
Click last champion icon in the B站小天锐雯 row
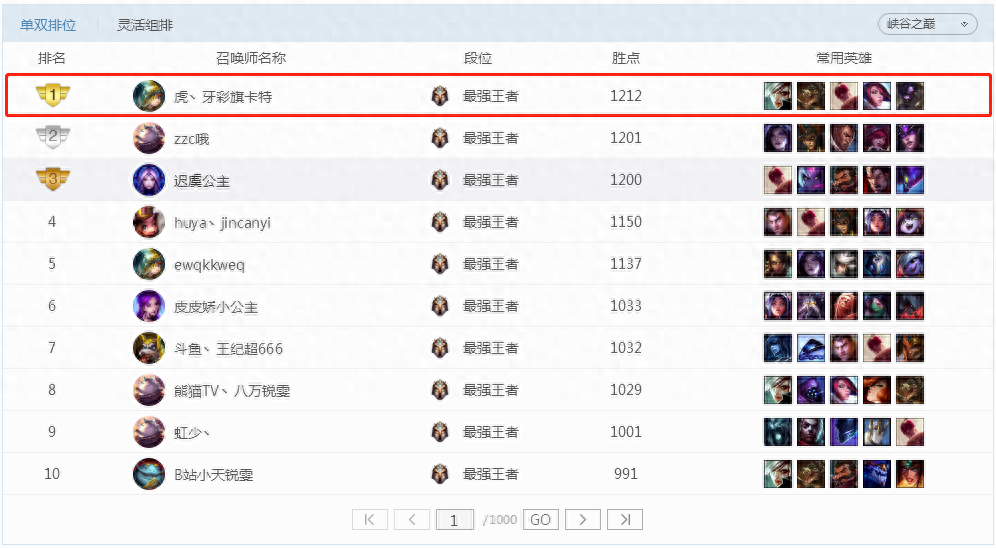click(910, 473)
